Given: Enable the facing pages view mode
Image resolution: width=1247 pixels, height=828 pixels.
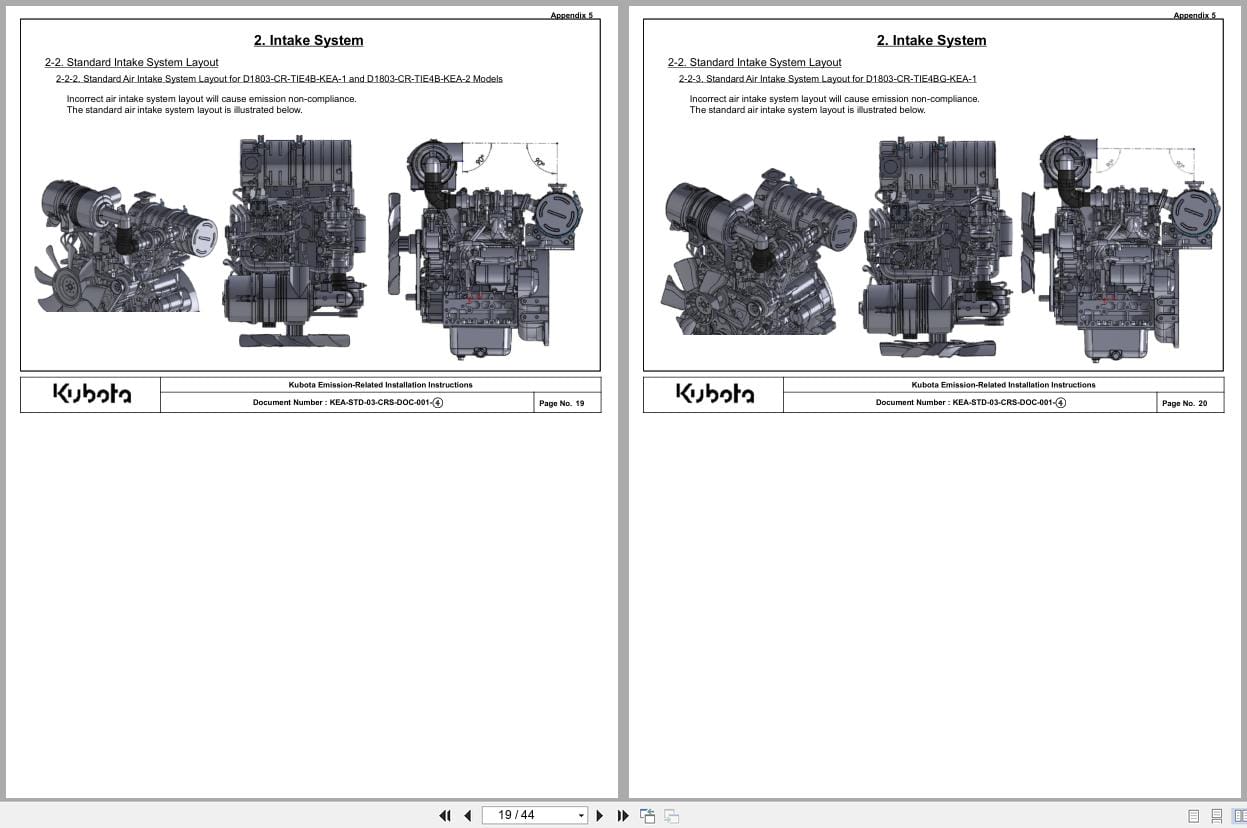Looking at the screenshot, I should pos(1240,816).
